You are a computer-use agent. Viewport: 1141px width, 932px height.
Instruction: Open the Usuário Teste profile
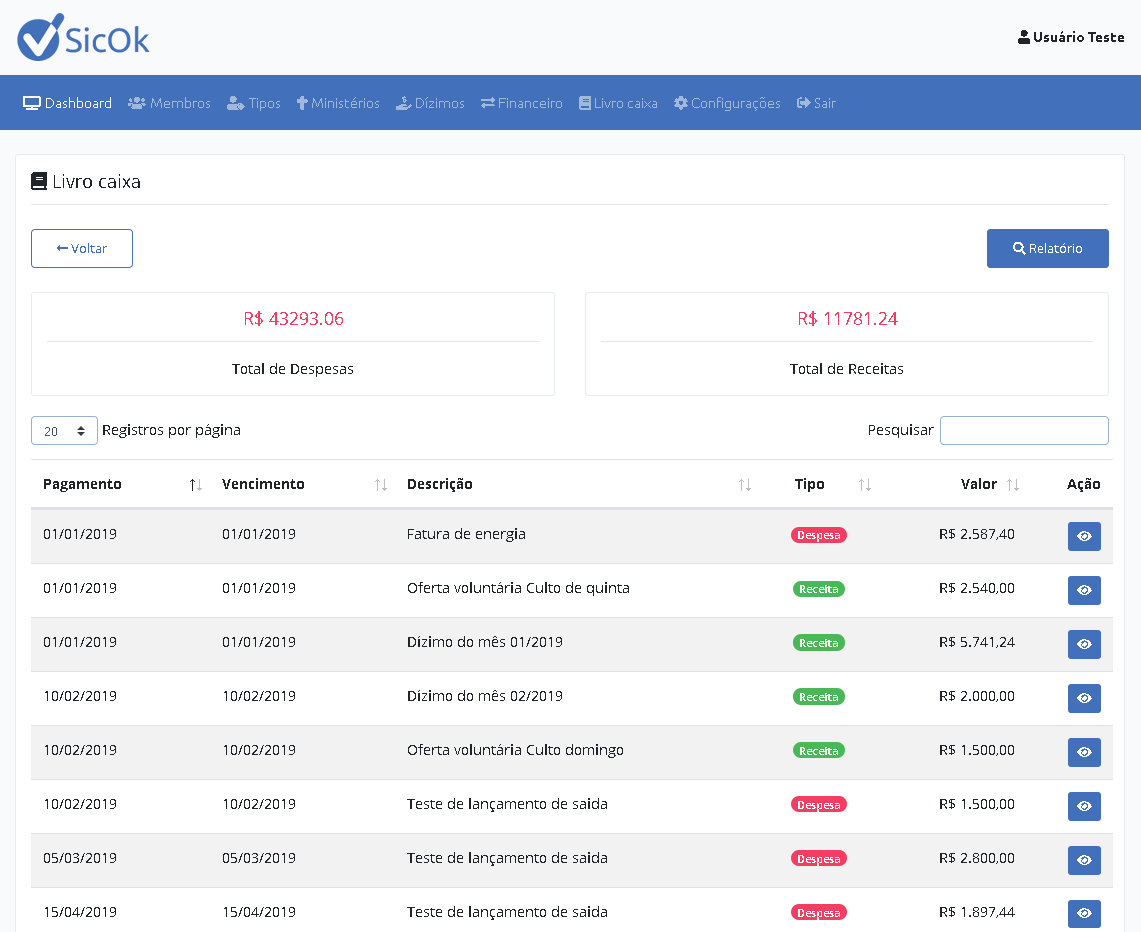(x=1070, y=37)
